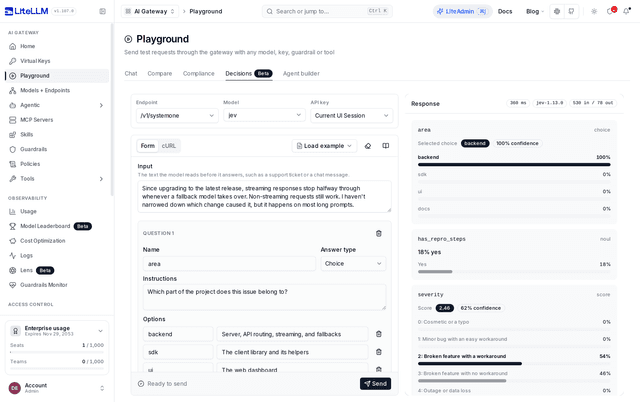Clear form with eraser icon

tap(368, 146)
